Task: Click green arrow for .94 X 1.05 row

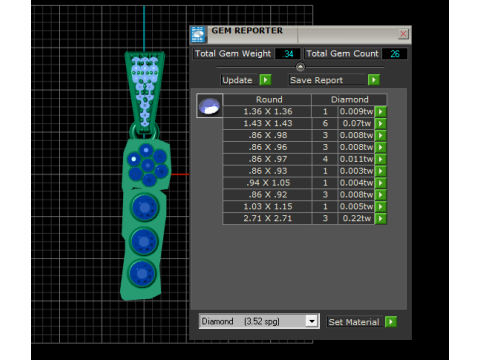Action: click(380, 183)
